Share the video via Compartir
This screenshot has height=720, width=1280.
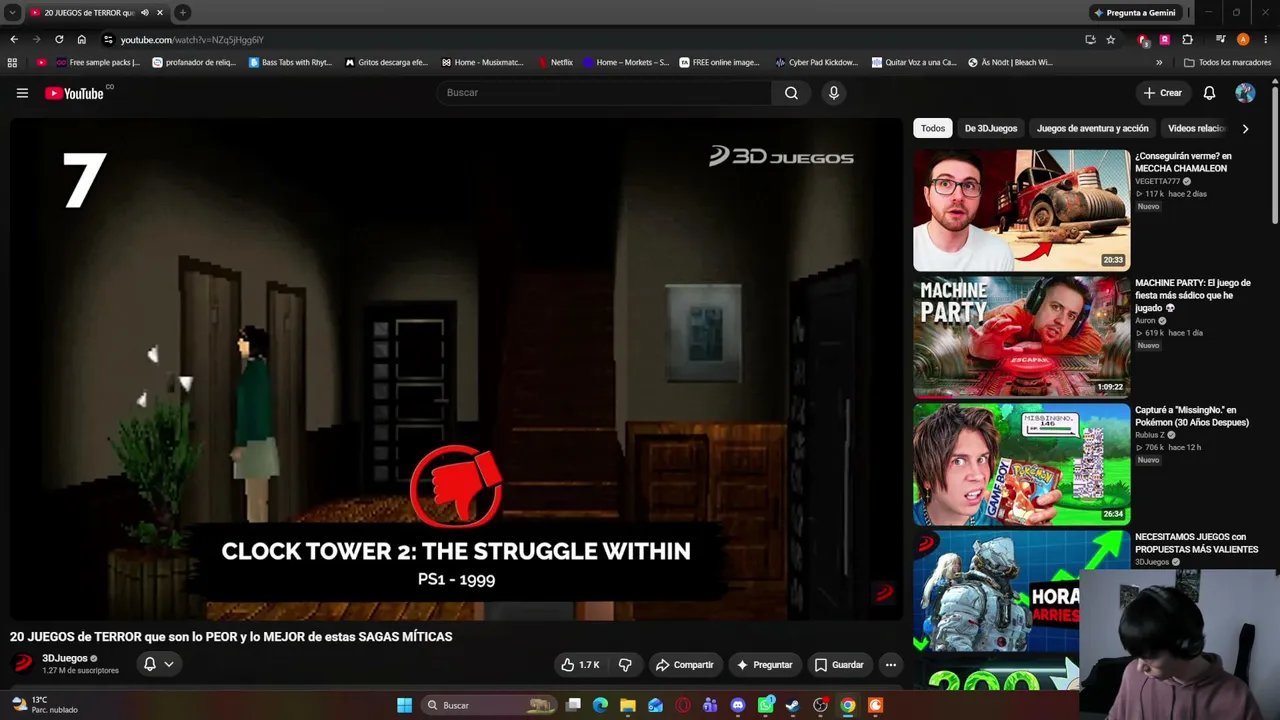(685, 665)
